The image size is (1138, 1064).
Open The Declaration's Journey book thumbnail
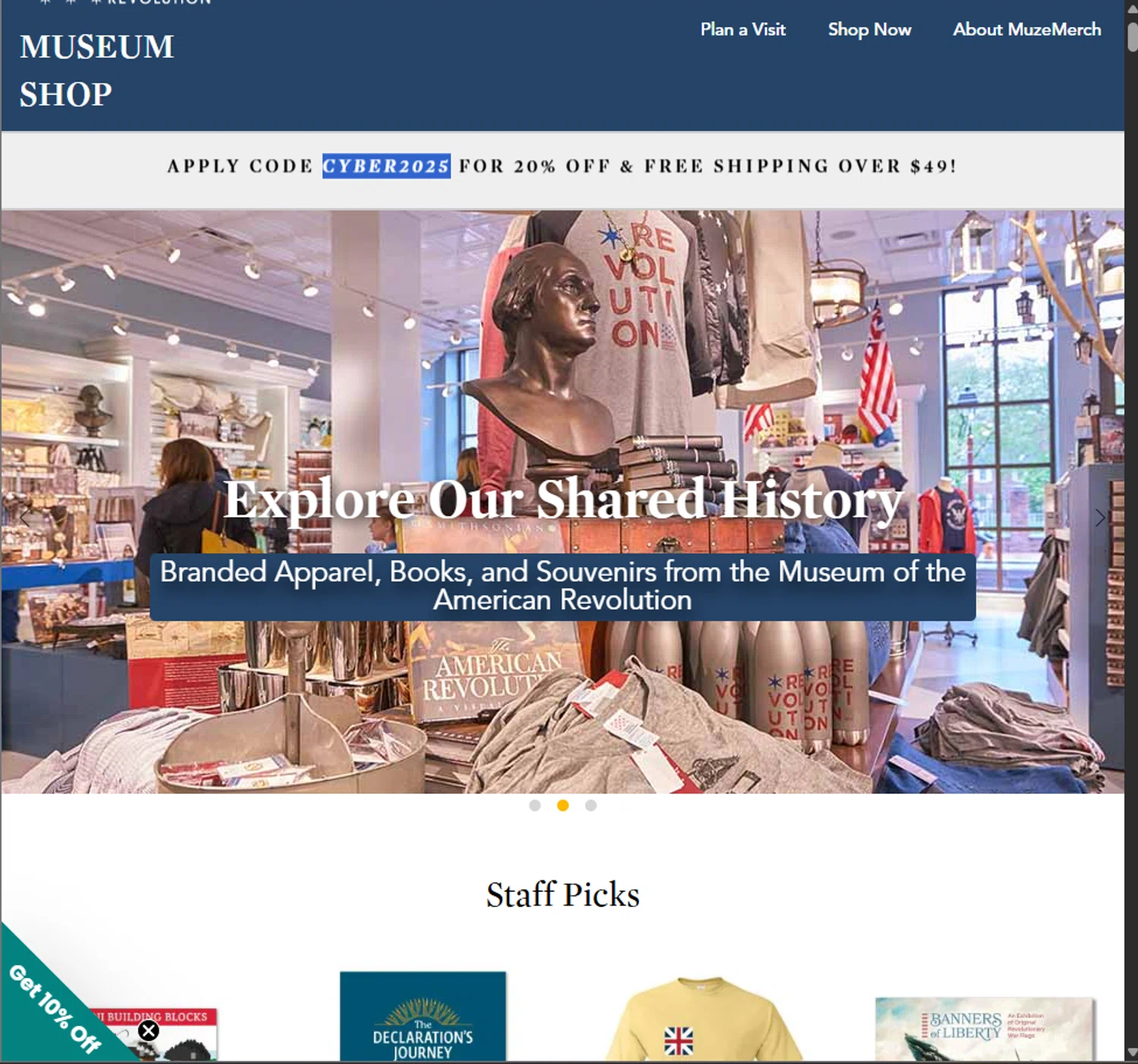click(x=423, y=1016)
